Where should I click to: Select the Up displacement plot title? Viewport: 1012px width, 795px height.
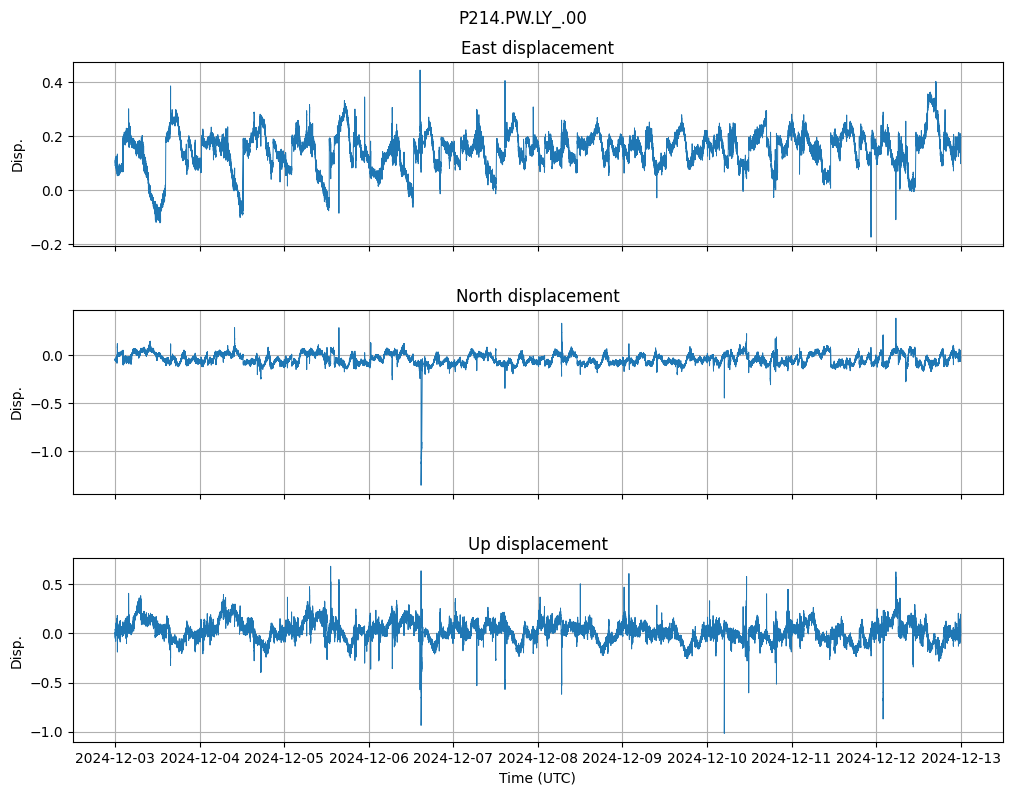[537, 544]
